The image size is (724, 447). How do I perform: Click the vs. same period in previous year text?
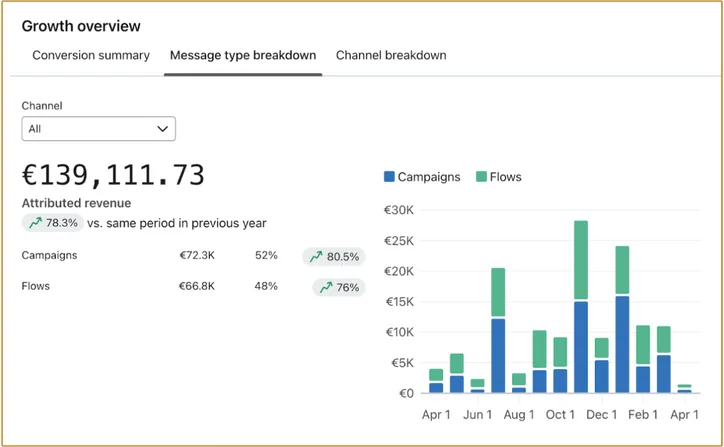coord(177,224)
